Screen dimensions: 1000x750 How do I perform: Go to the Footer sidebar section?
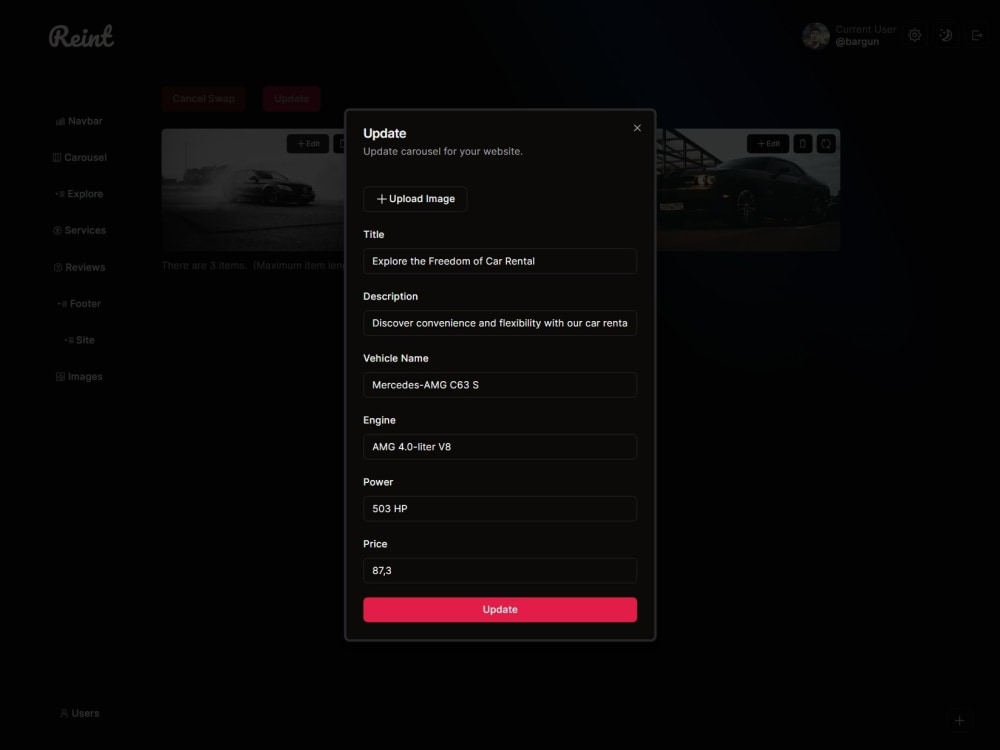[79, 304]
